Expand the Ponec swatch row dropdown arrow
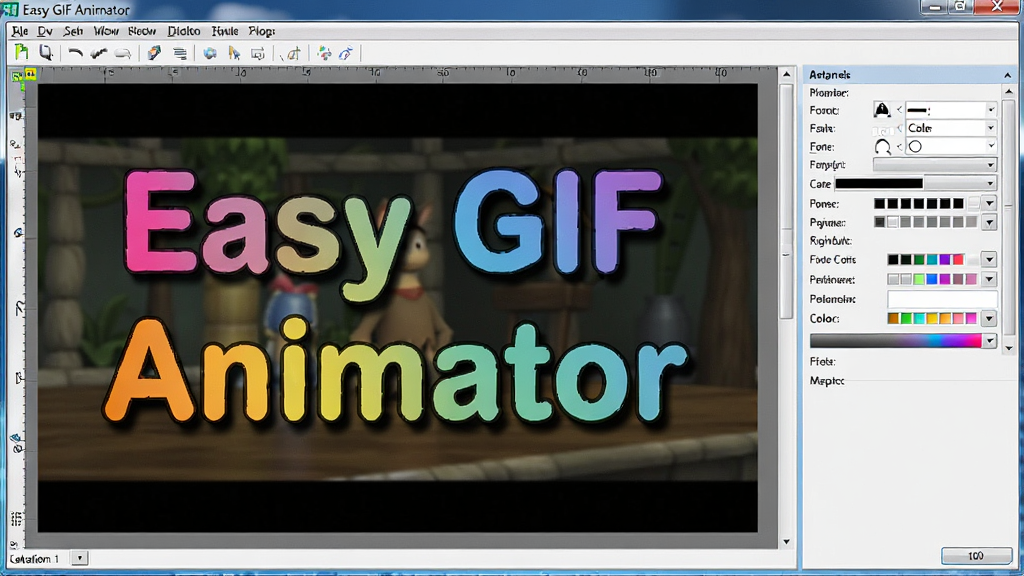The image size is (1024, 576). click(x=990, y=204)
